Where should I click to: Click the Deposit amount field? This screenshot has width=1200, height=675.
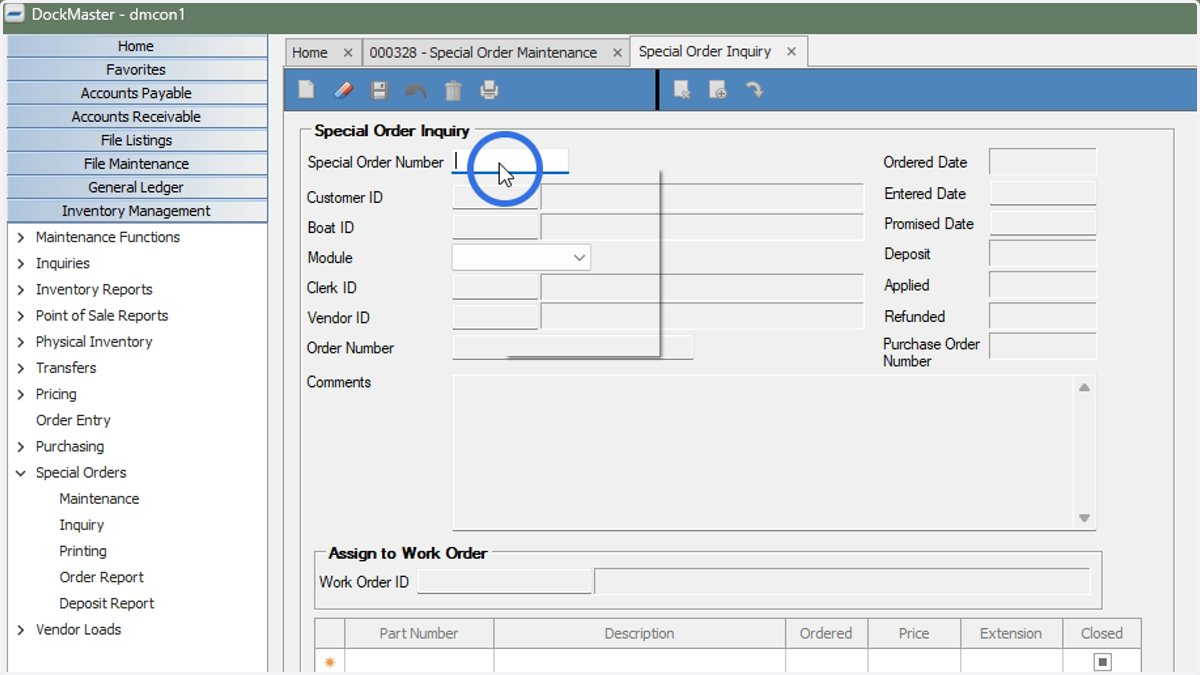[x=1043, y=254]
